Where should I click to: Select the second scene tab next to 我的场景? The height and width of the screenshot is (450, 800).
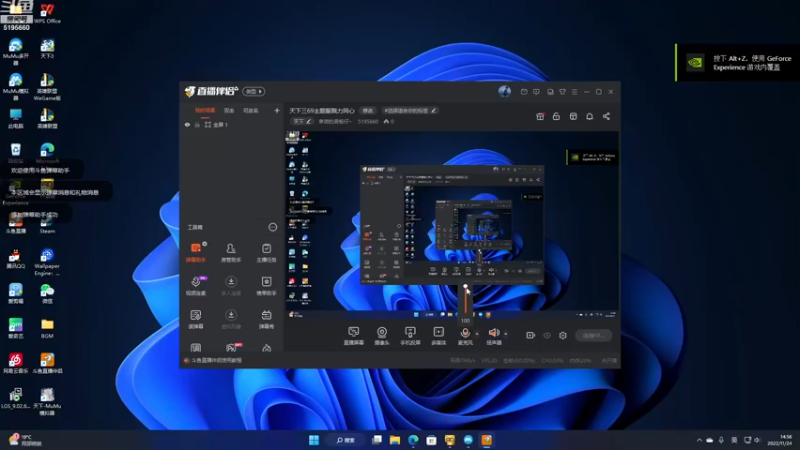click(x=229, y=110)
